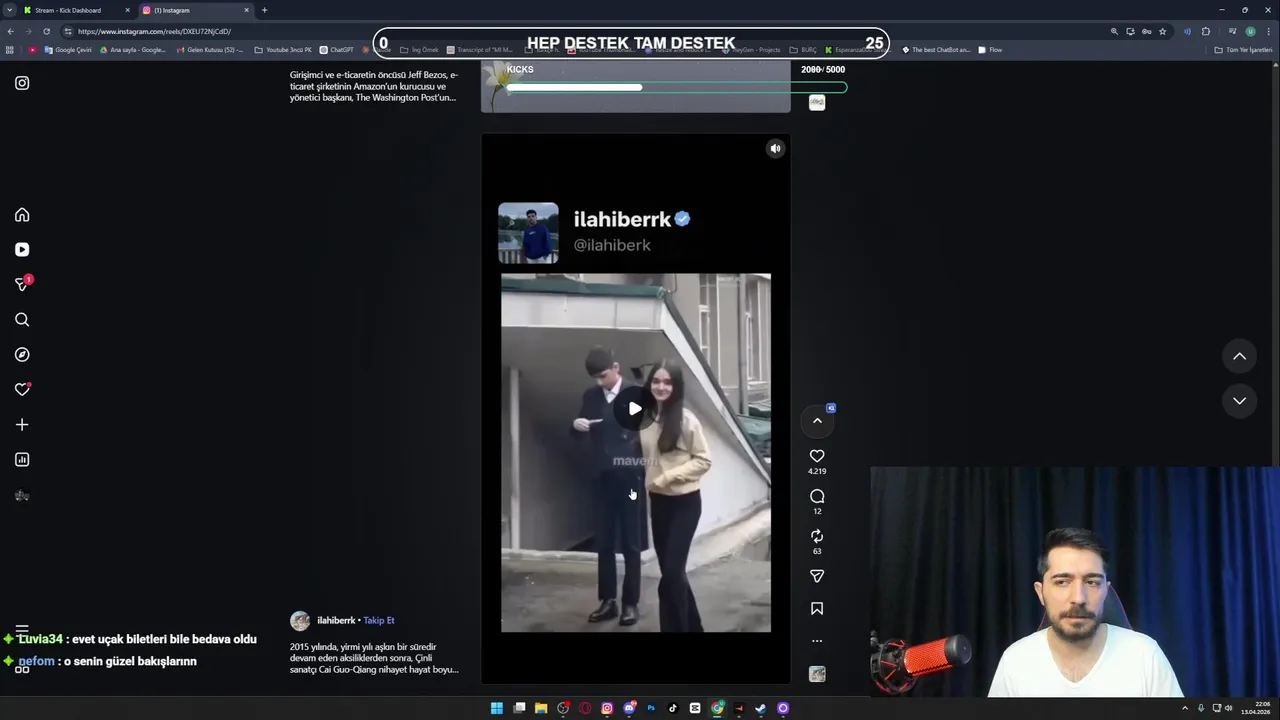This screenshot has height=720, width=1280.
Task: Like the reel with the heart icon
Action: tap(817, 456)
